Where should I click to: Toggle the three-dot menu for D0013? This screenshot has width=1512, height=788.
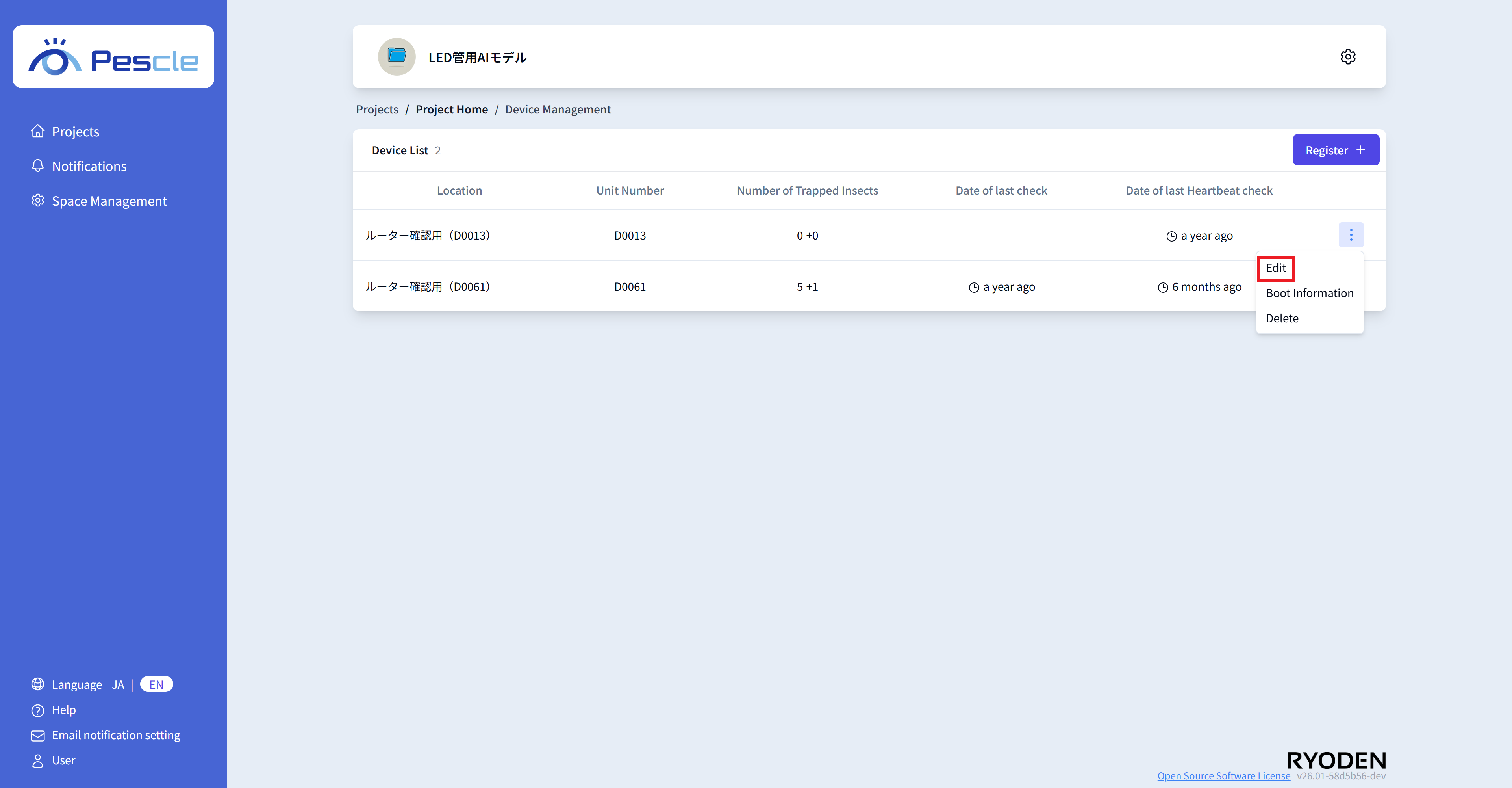(1351, 235)
